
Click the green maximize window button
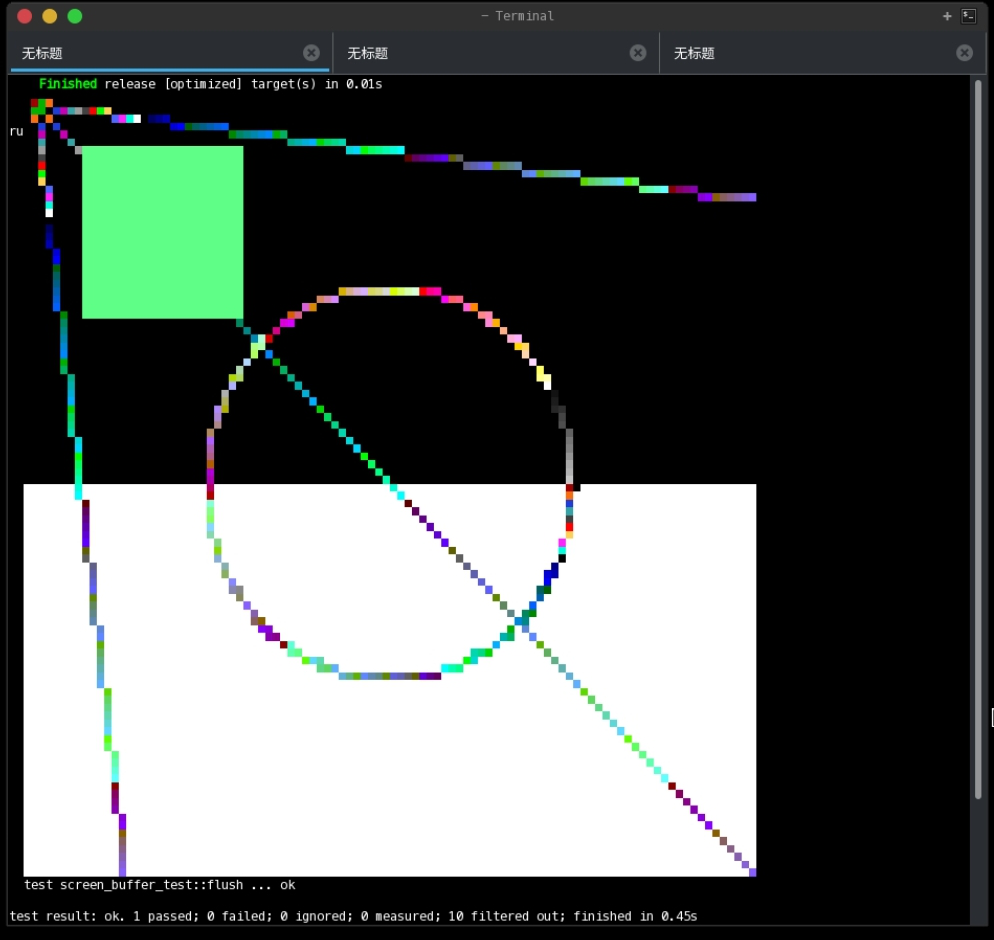click(x=75, y=16)
